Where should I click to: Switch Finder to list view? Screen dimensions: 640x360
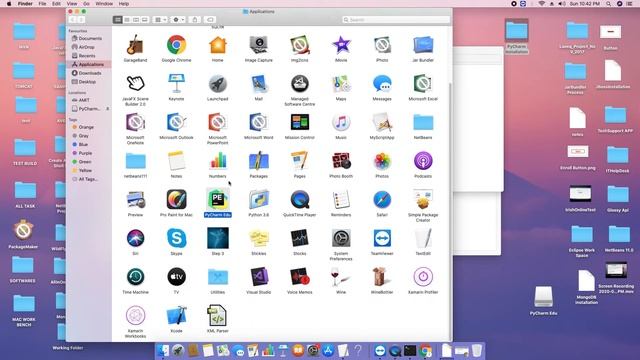coord(127,20)
